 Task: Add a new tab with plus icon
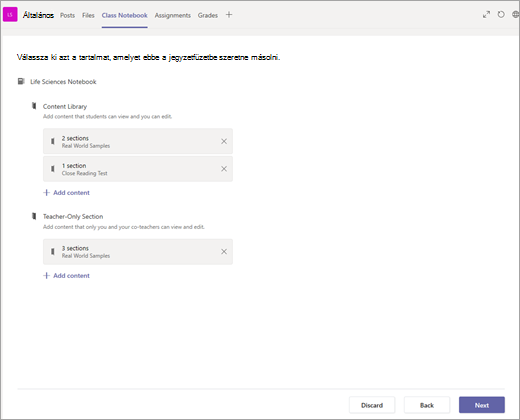pyautogui.click(x=229, y=15)
